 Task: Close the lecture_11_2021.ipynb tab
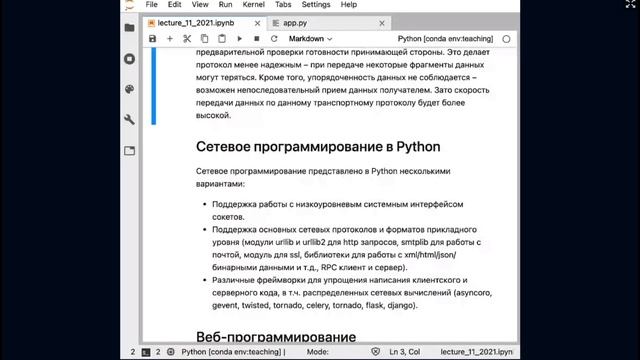click(x=257, y=23)
